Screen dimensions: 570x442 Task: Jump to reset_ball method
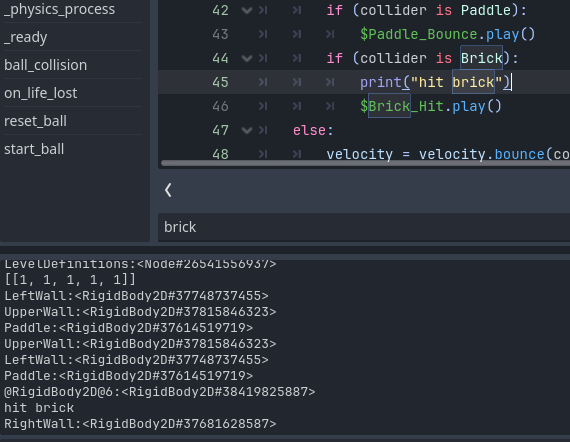point(35,121)
